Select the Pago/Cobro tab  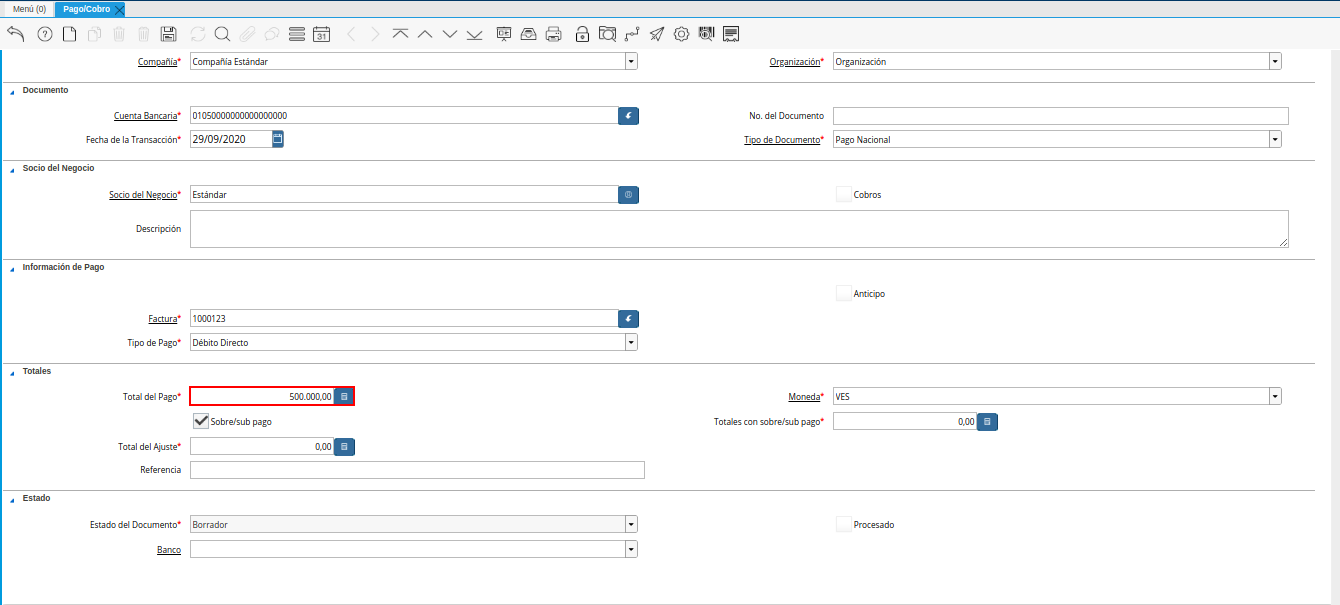(x=86, y=9)
